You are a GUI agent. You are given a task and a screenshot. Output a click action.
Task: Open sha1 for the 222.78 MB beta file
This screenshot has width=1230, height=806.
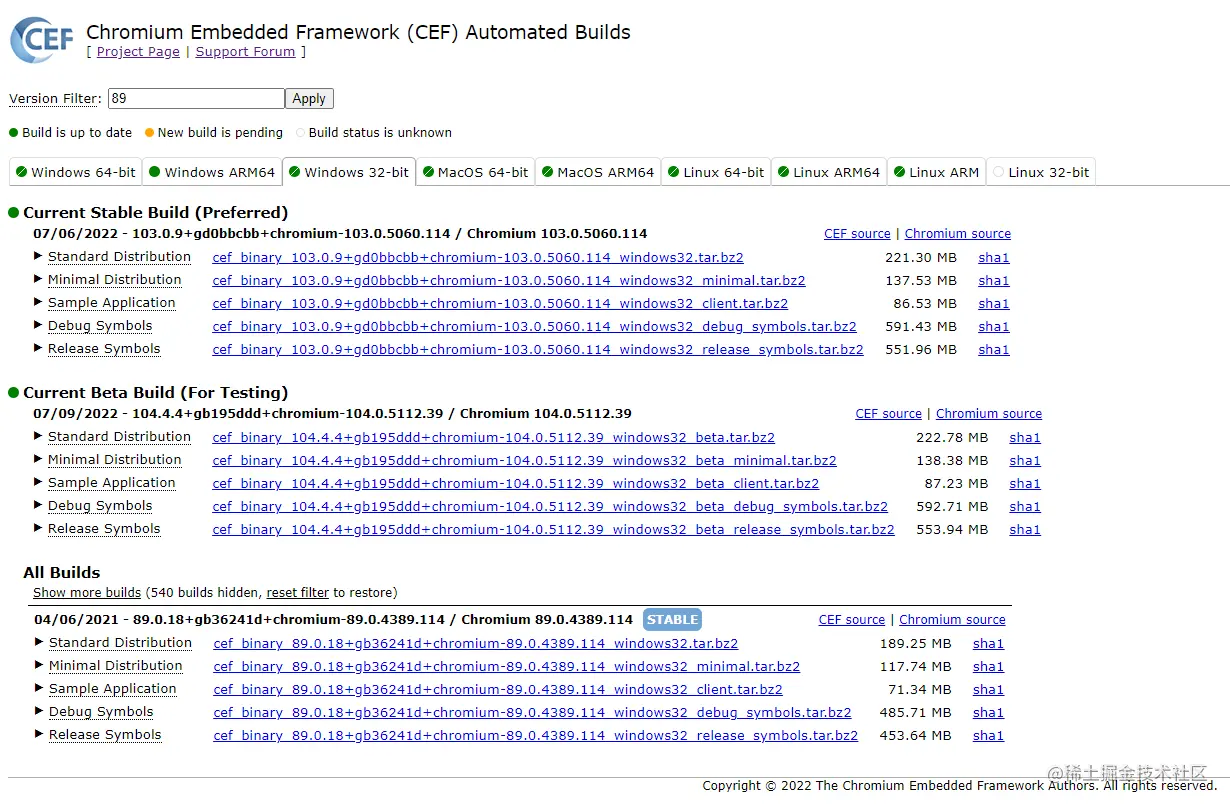(1025, 438)
